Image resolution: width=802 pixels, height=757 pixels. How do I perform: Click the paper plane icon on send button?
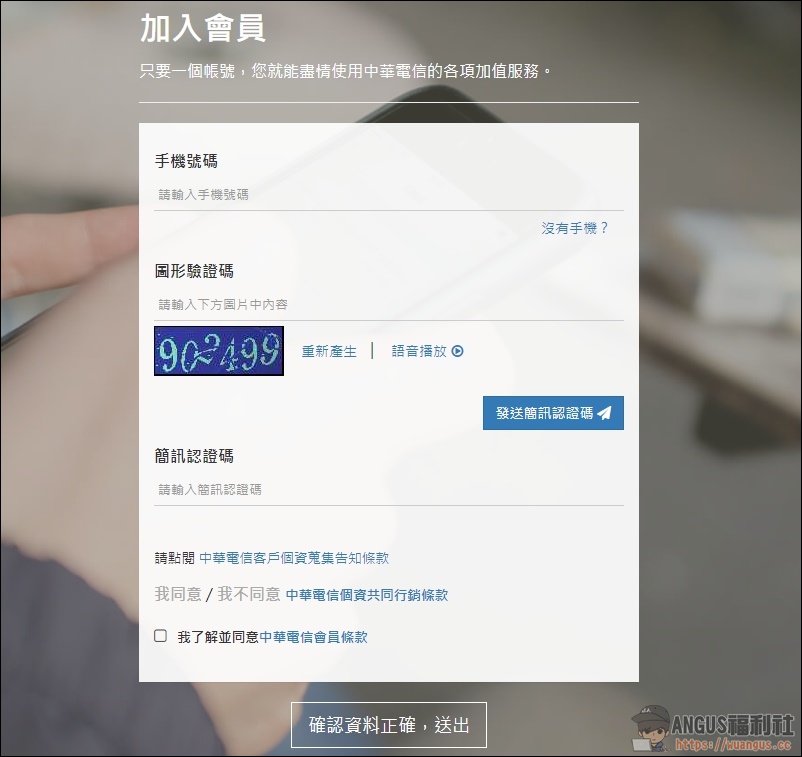click(x=604, y=413)
